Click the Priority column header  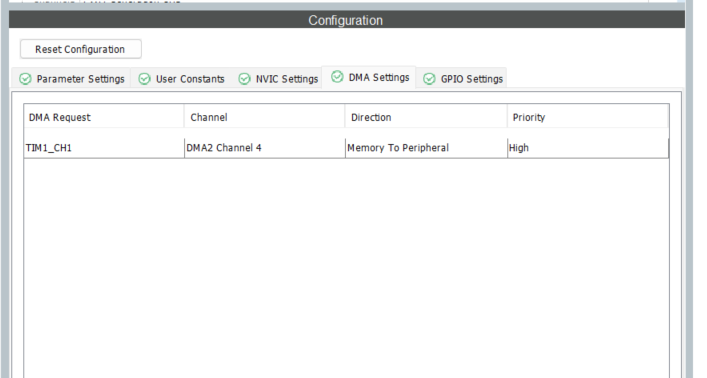pyautogui.click(x=588, y=117)
